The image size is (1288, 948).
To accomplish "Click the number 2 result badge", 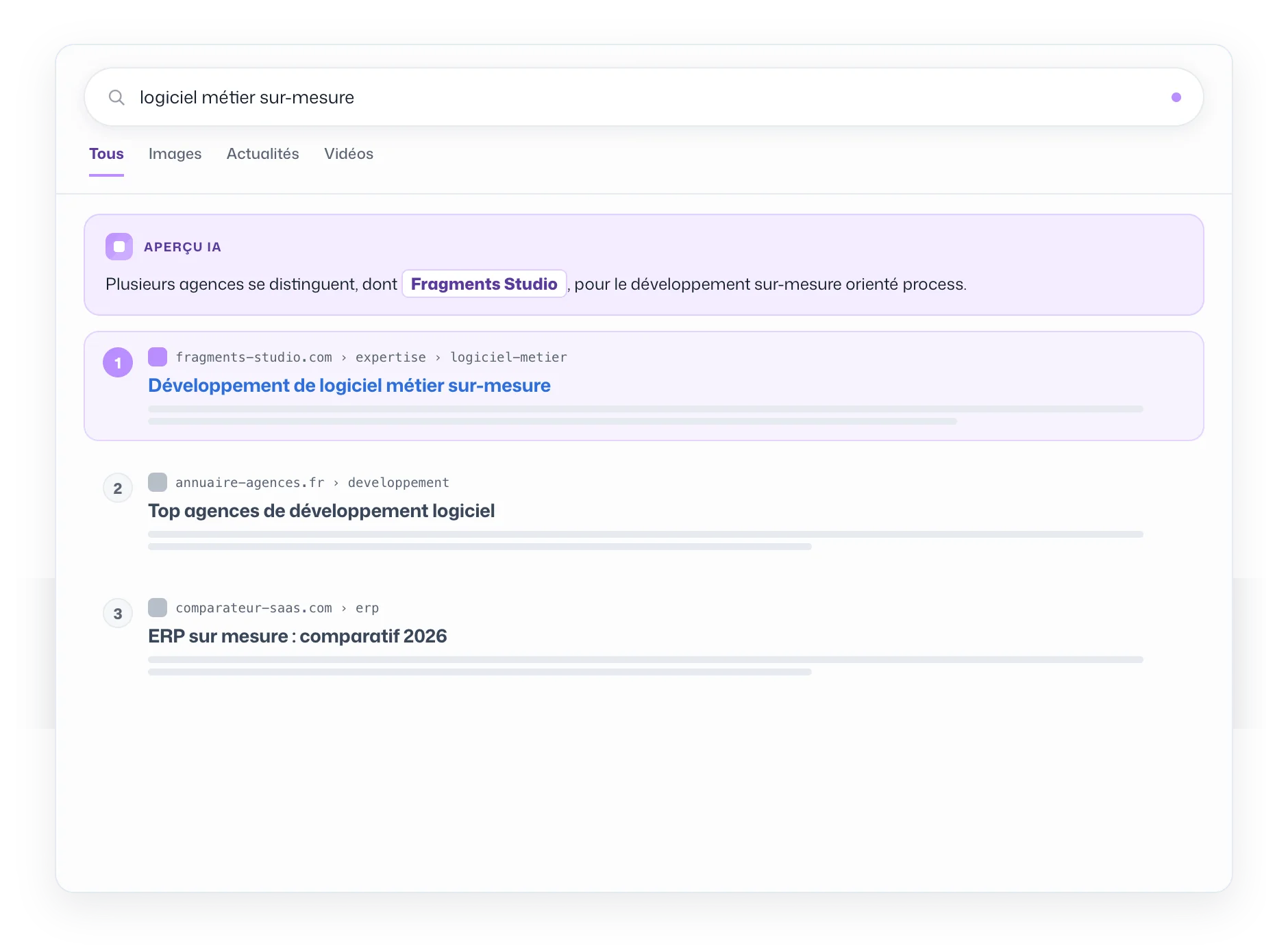I will pos(118,488).
